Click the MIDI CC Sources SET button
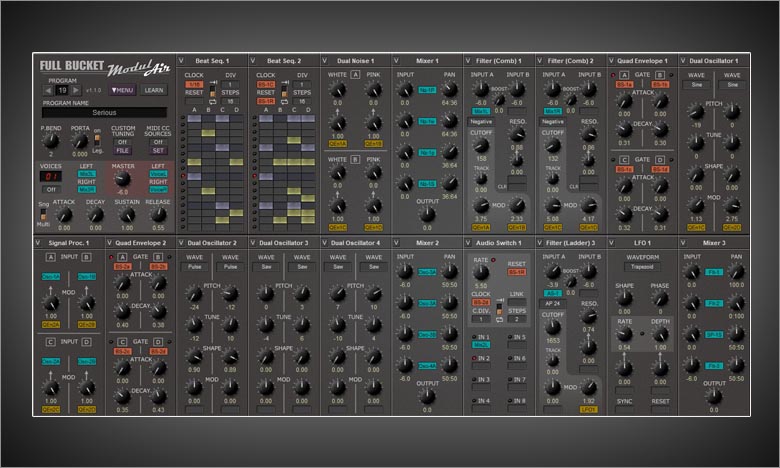The width and height of the screenshot is (780, 468). [158, 150]
